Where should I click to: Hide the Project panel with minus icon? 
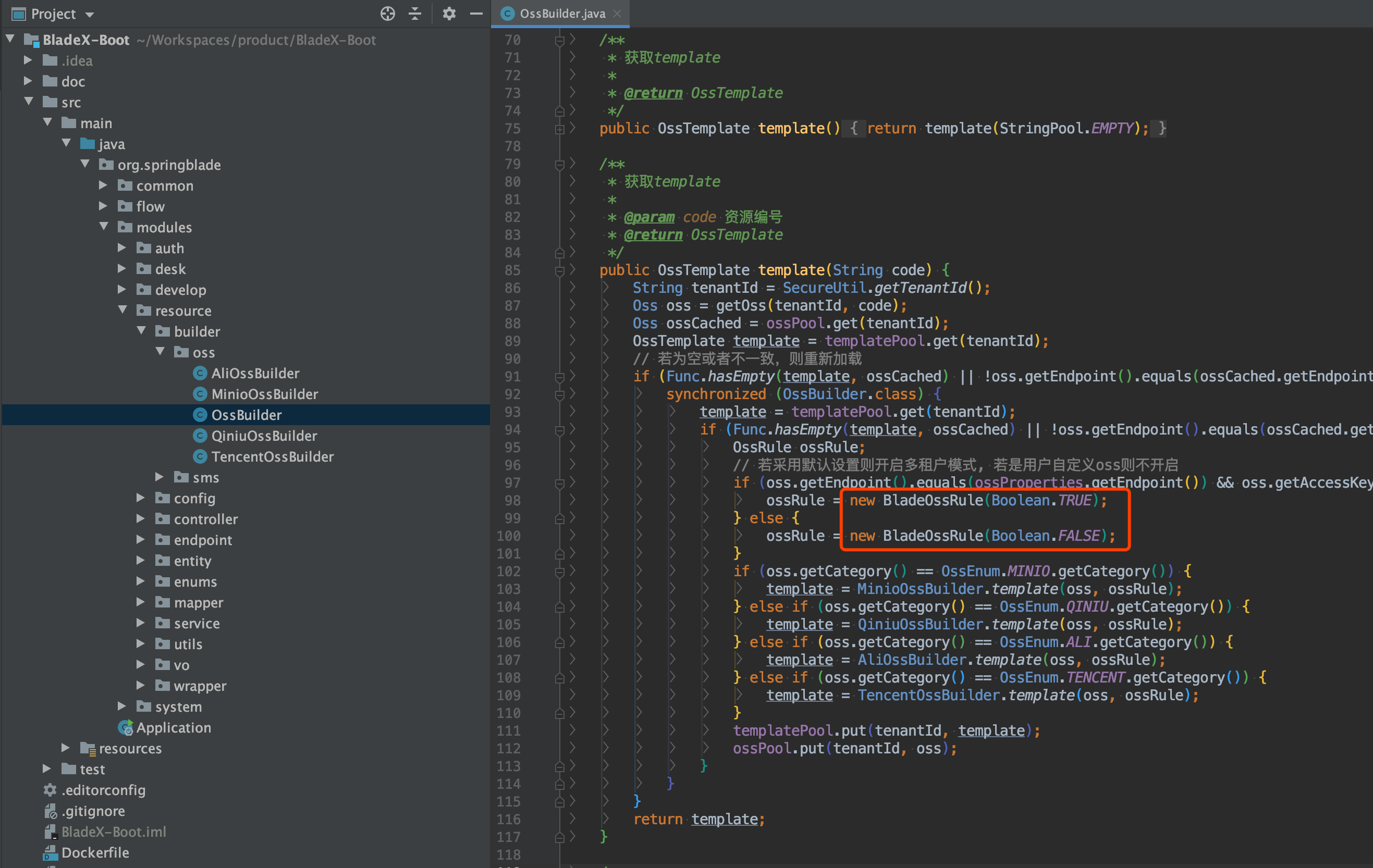point(476,14)
